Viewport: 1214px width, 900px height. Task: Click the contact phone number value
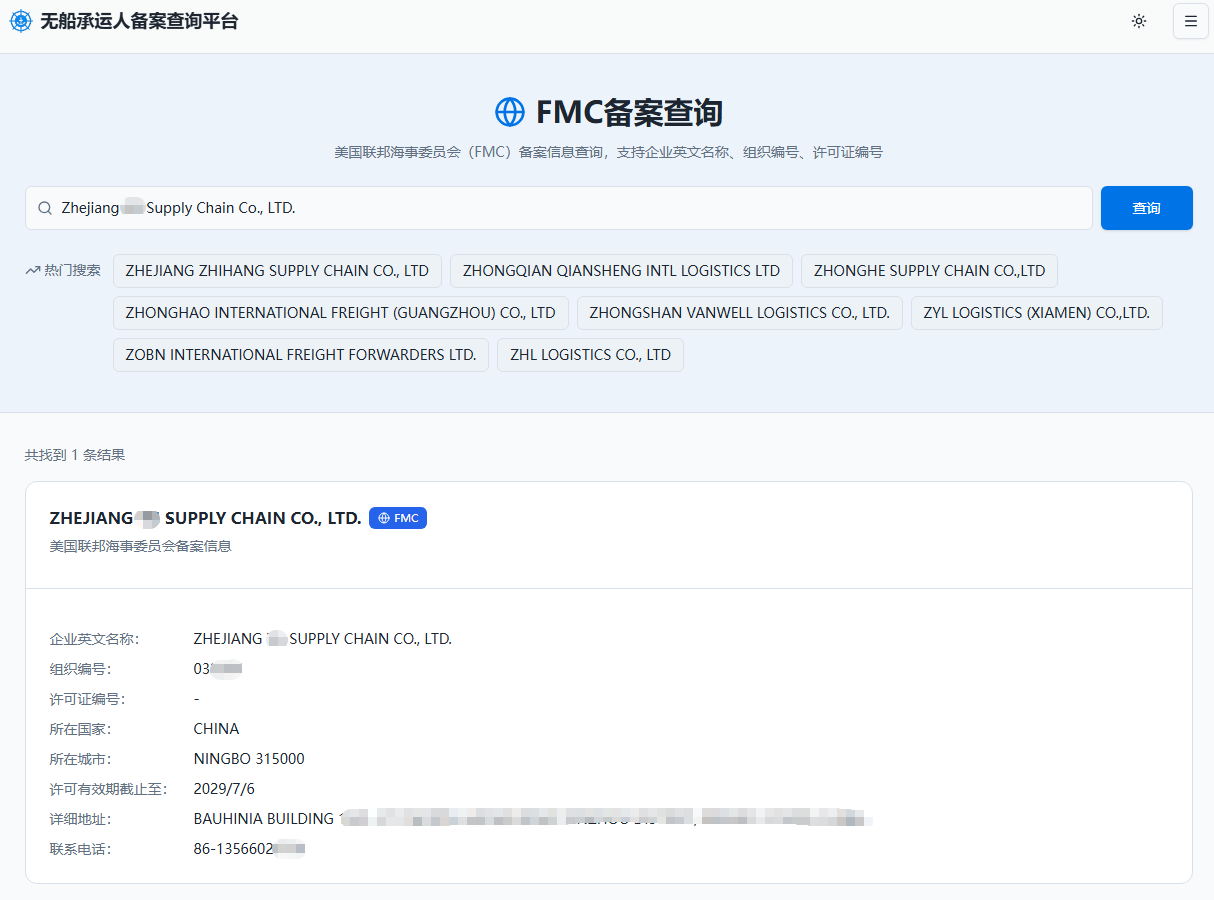pos(249,849)
